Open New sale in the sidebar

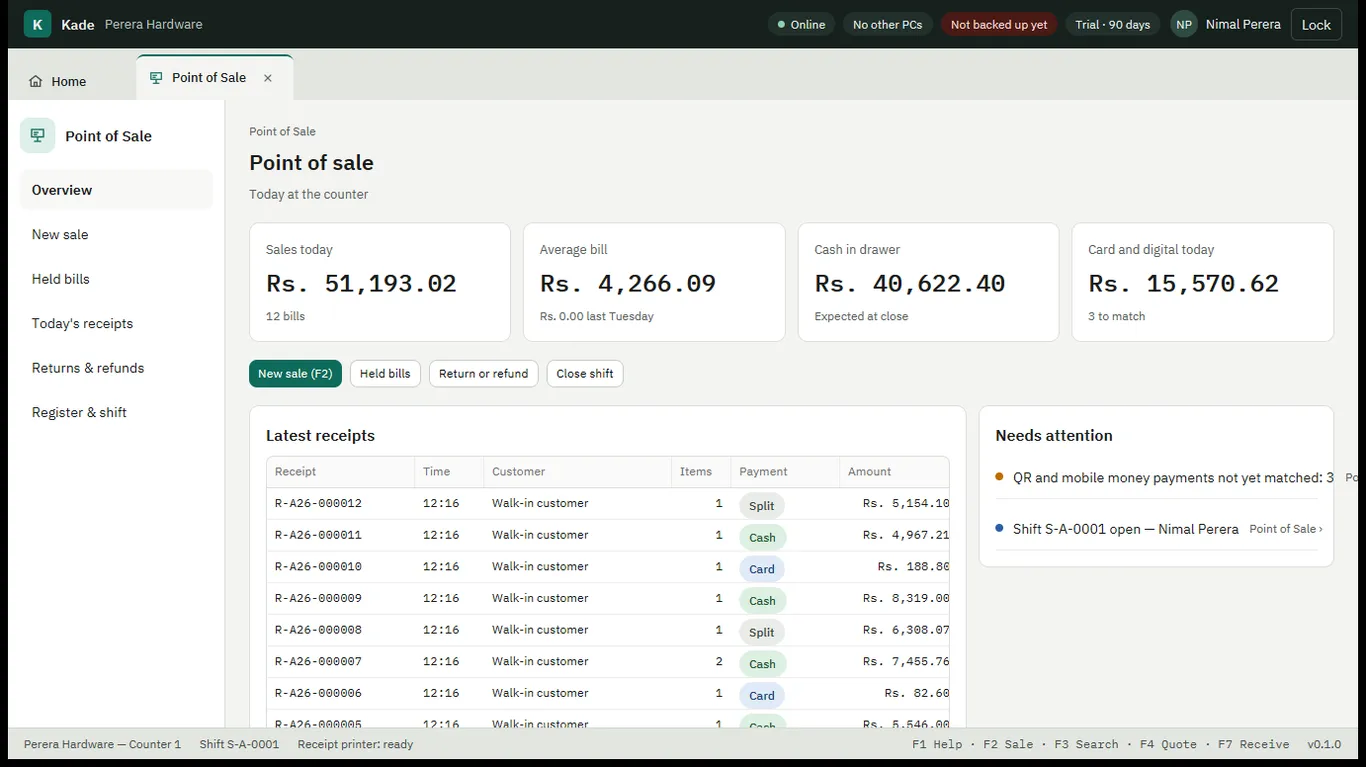point(116,234)
